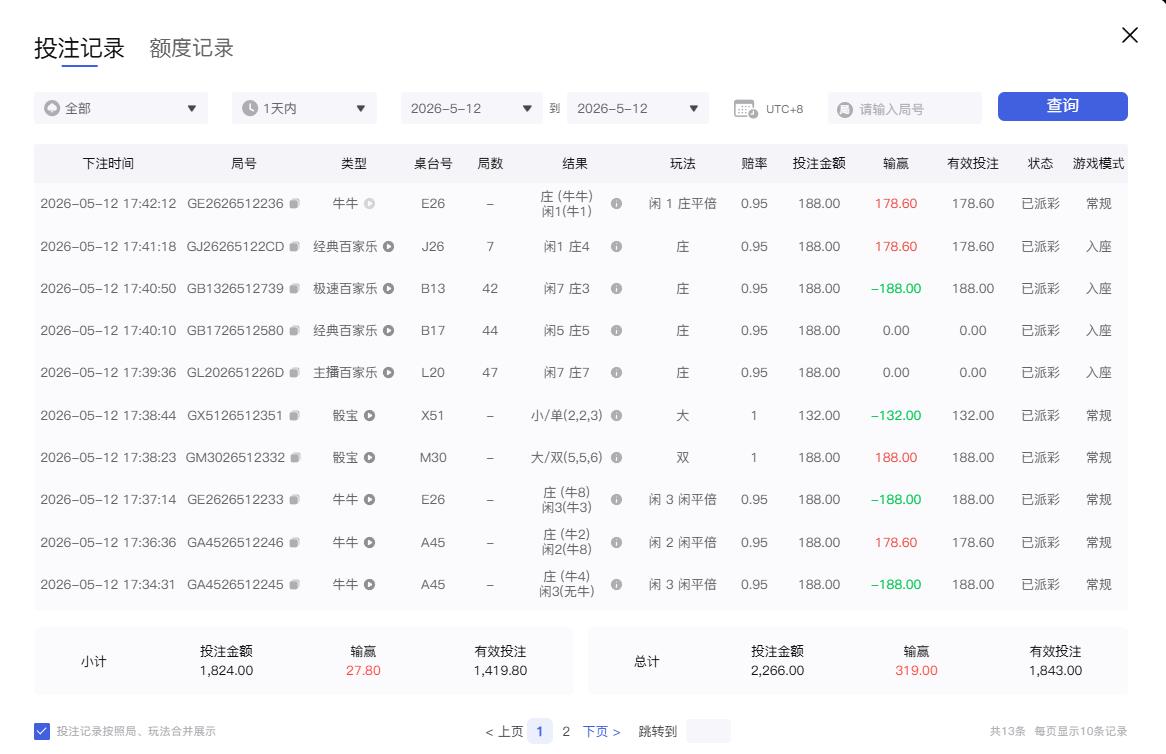The image size is (1166, 754).
Task: Copy round number GE2626512236
Action: click(x=294, y=204)
